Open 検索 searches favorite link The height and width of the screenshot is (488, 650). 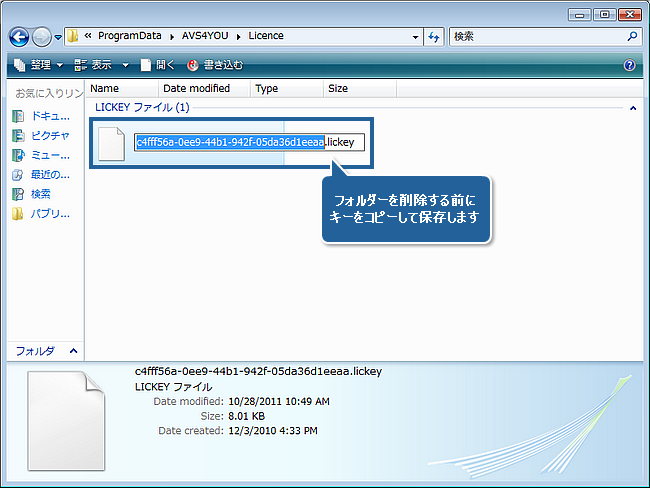pos(41,194)
